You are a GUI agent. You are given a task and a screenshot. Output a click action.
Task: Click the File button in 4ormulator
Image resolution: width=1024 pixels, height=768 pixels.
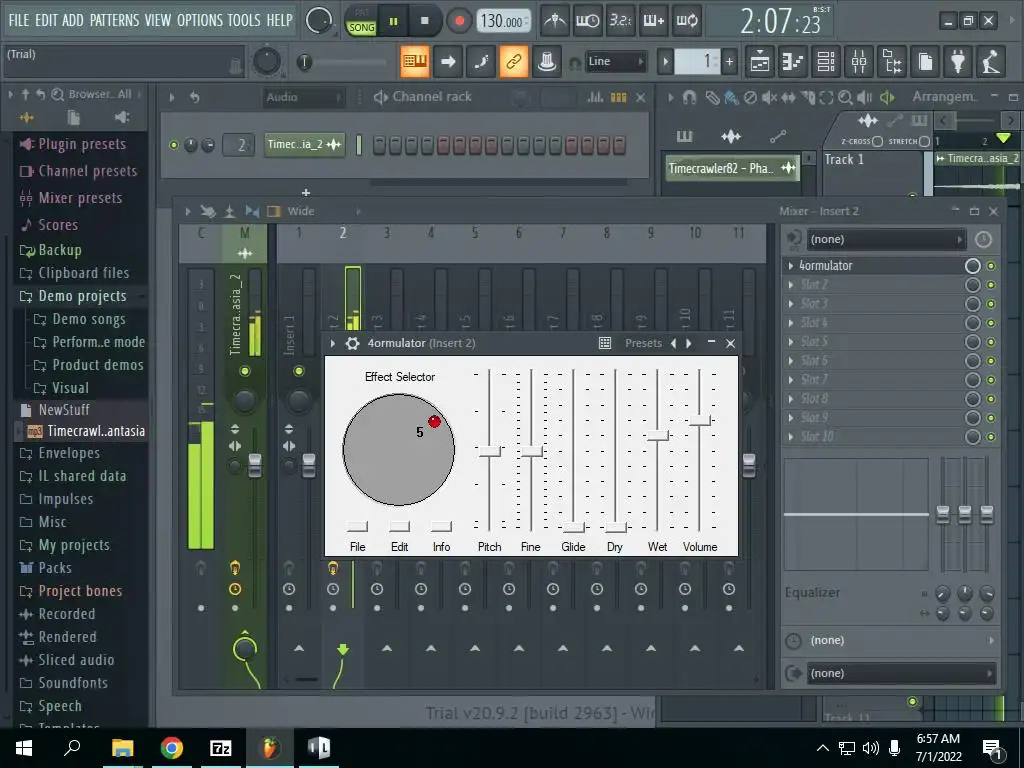pos(357,526)
